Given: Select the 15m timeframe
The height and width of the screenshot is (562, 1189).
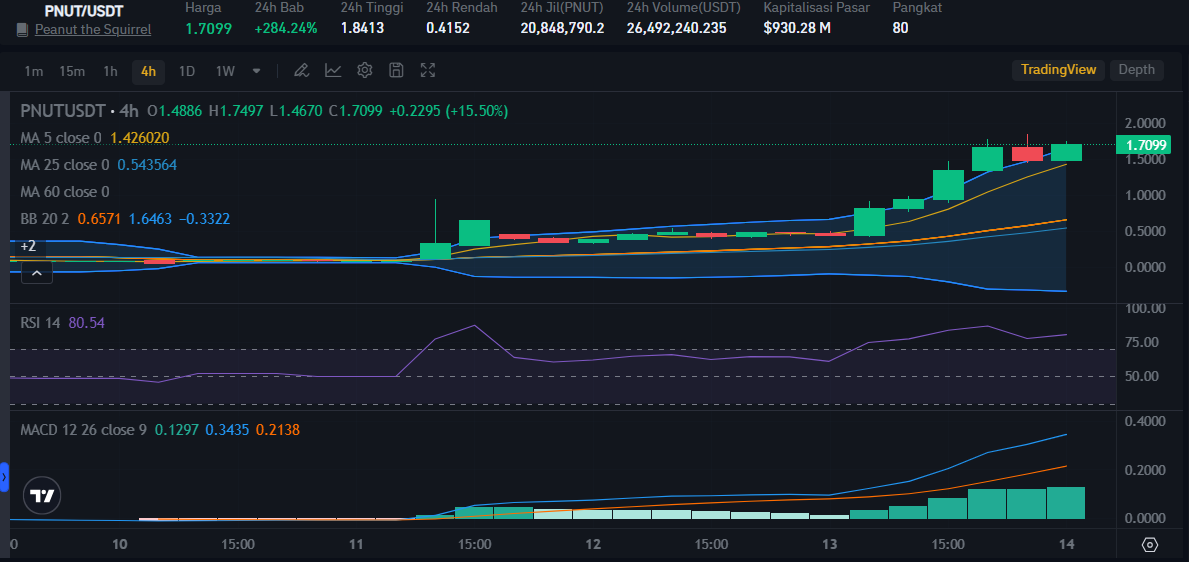Looking at the screenshot, I should 72,71.
